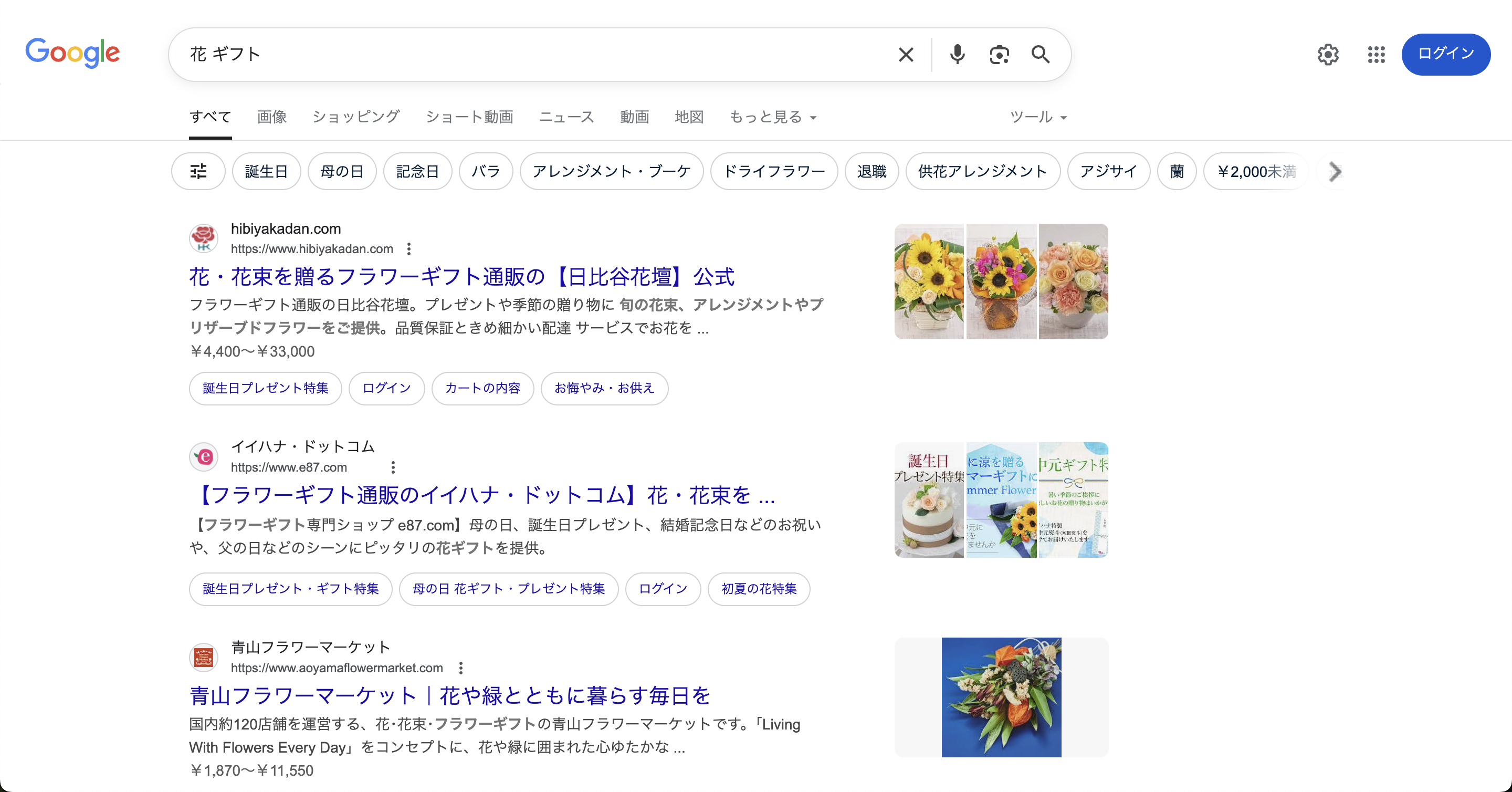The height and width of the screenshot is (792, 1512).
Task: Open 母の日 花ギフト・プレゼント特集 sitelink
Action: pyautogui.click(x=509, y=589)
